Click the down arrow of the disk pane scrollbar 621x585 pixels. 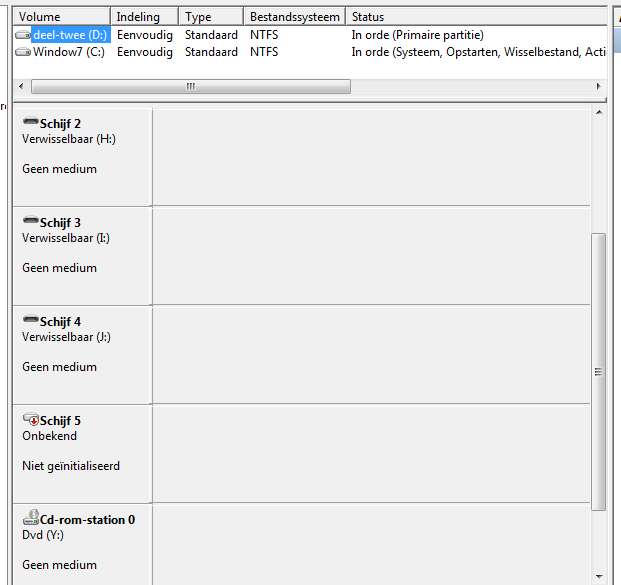(599, 577)
